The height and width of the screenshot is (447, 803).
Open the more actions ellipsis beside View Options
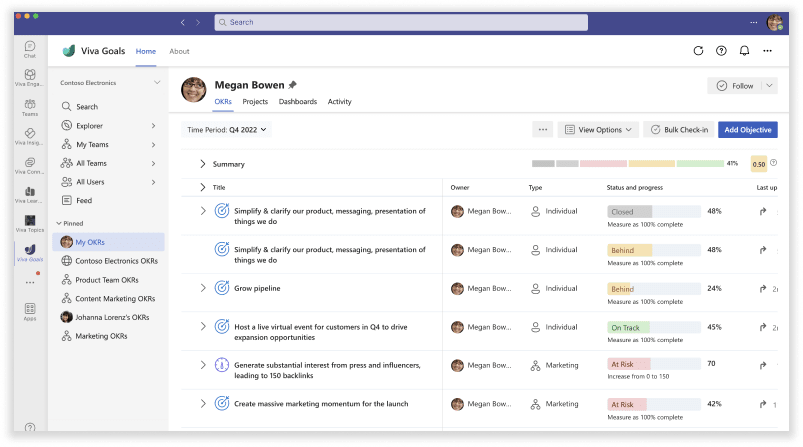pos(543,130)
